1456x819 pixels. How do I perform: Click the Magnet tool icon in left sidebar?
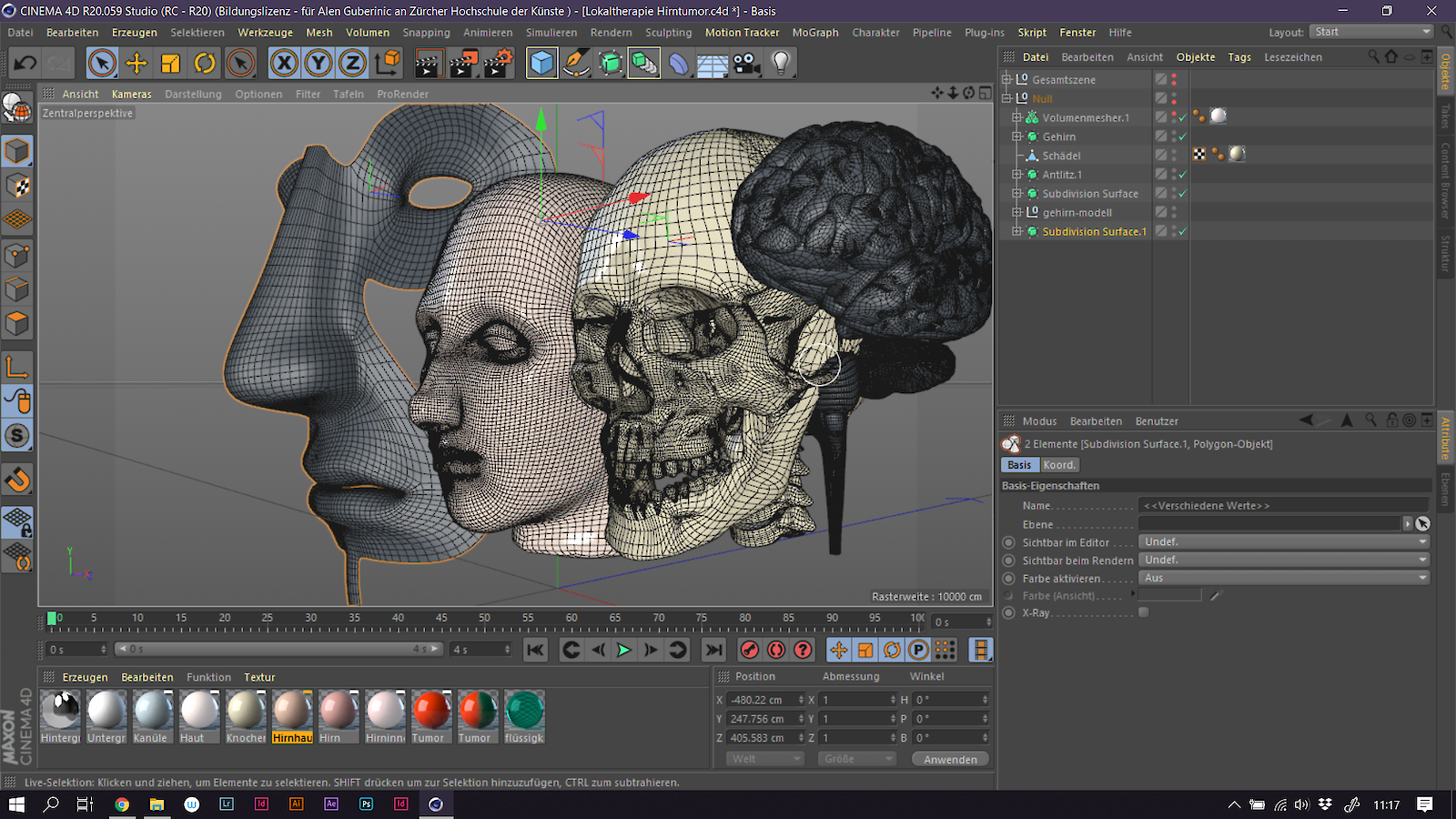click(18, 480)
